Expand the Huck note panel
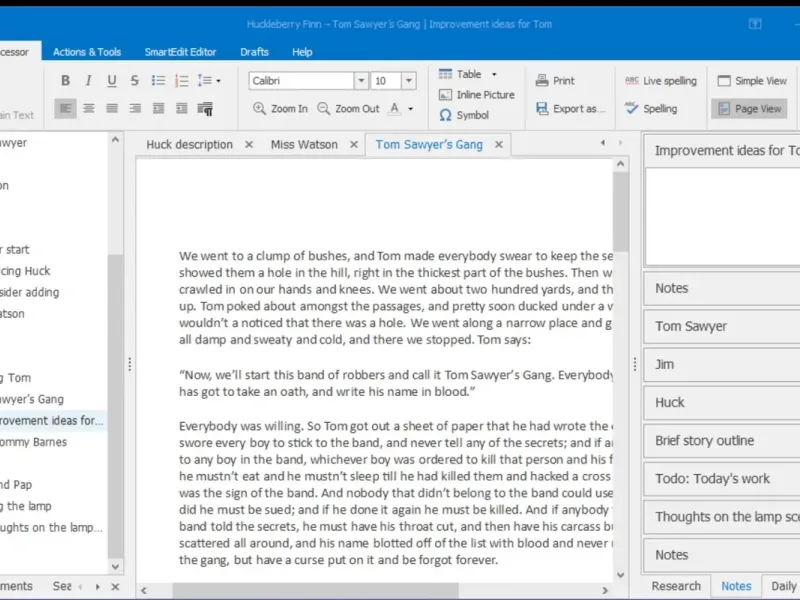The width and height of the screenshot is (800, 600). click(722, 403)
